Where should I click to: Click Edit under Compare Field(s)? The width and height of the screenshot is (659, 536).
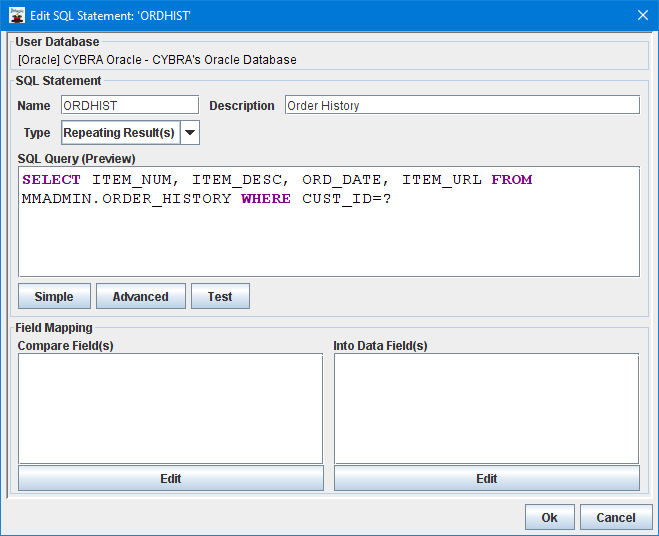tap(171, 478)
